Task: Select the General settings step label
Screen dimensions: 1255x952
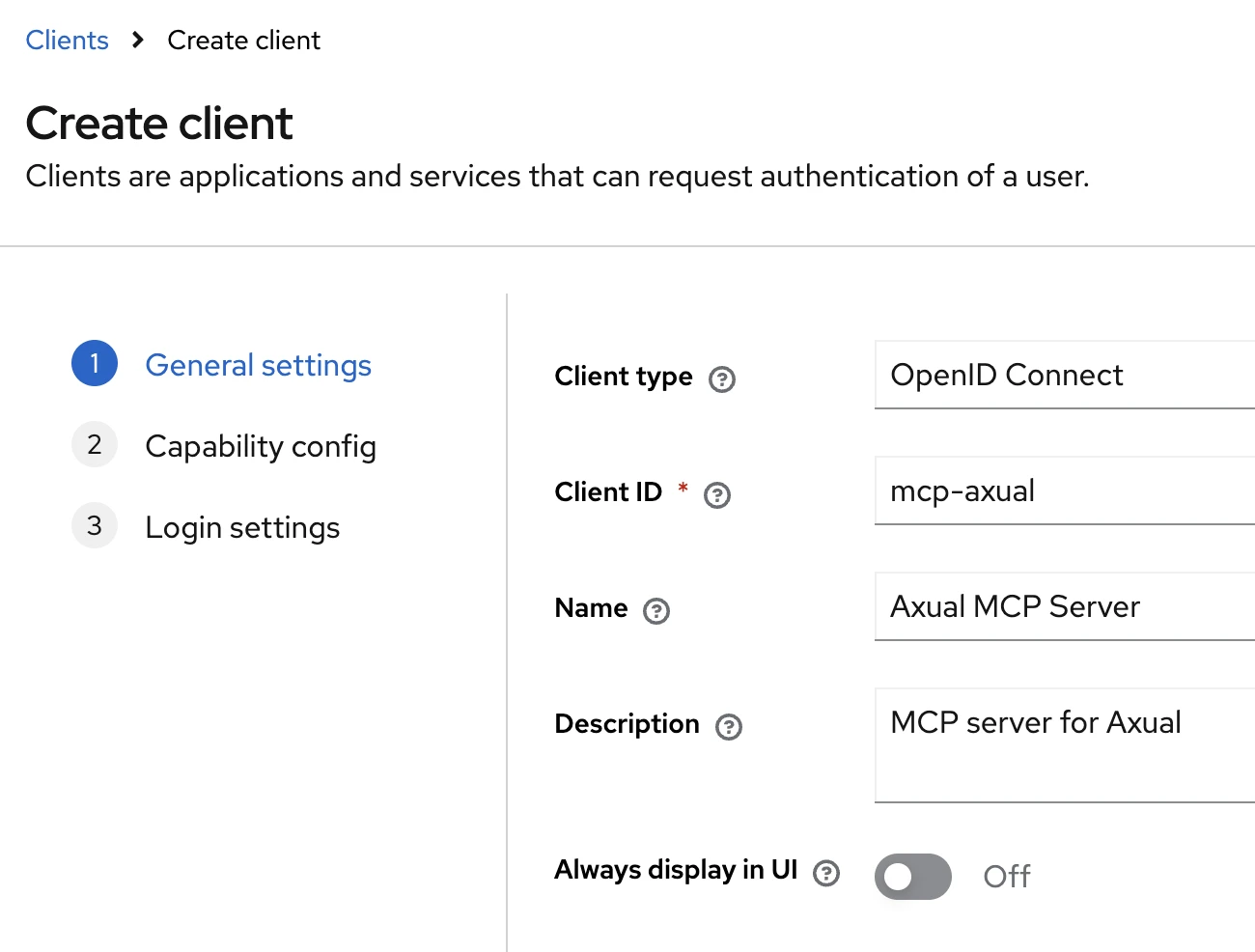Action: [258, 365]
